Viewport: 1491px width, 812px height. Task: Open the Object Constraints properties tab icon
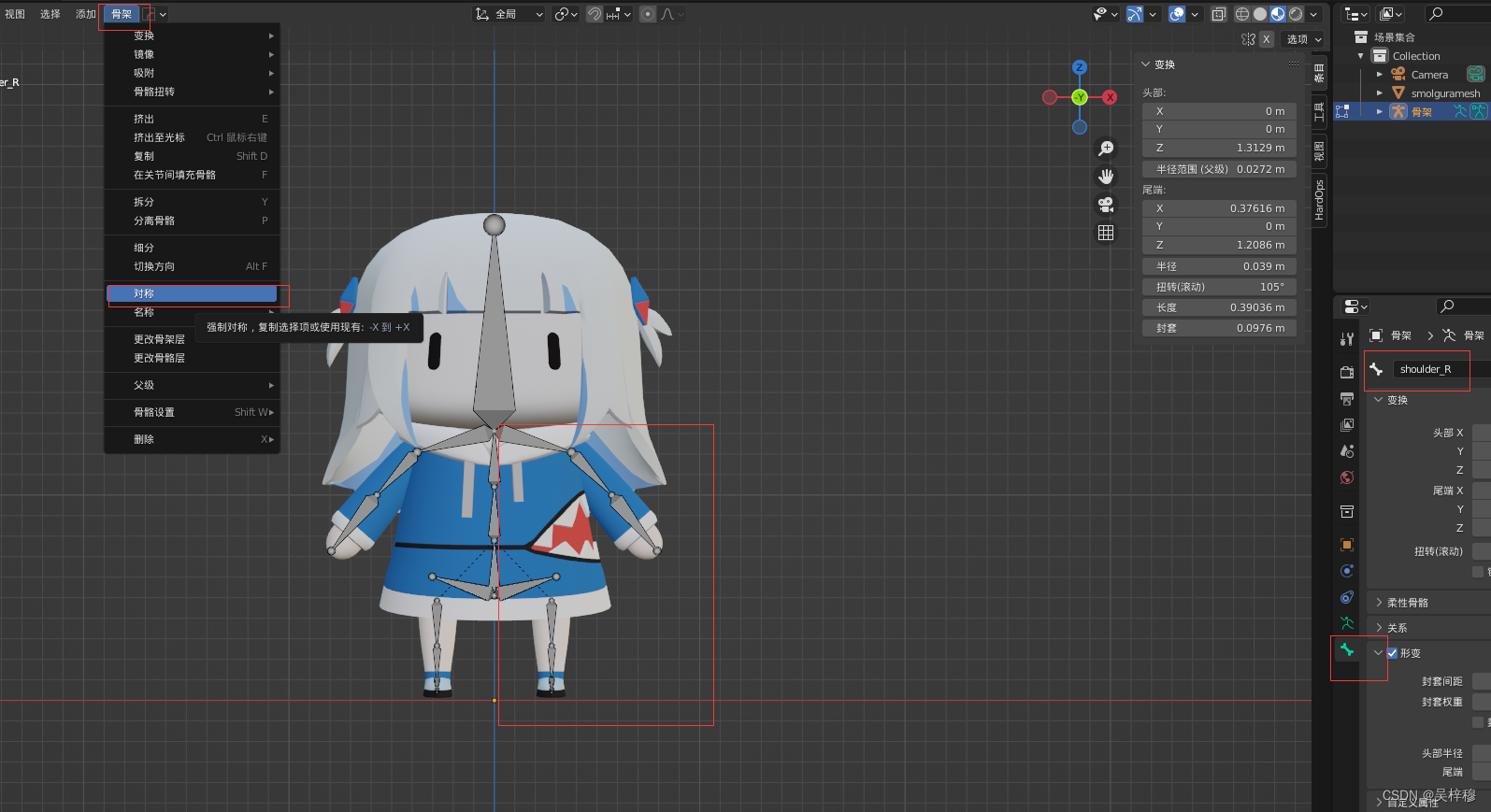(x=1347, y=597)
